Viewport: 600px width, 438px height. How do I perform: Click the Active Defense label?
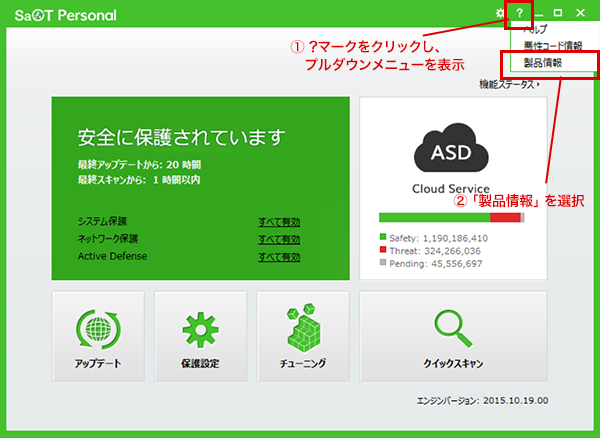[112, 256]
